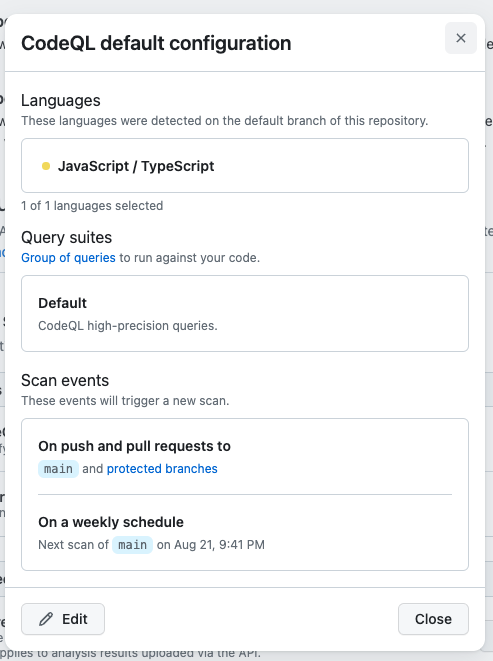Click the languages detected on default branch description
Image resolution: width=493 pixels, height=661 pixels.
point(225,121)
